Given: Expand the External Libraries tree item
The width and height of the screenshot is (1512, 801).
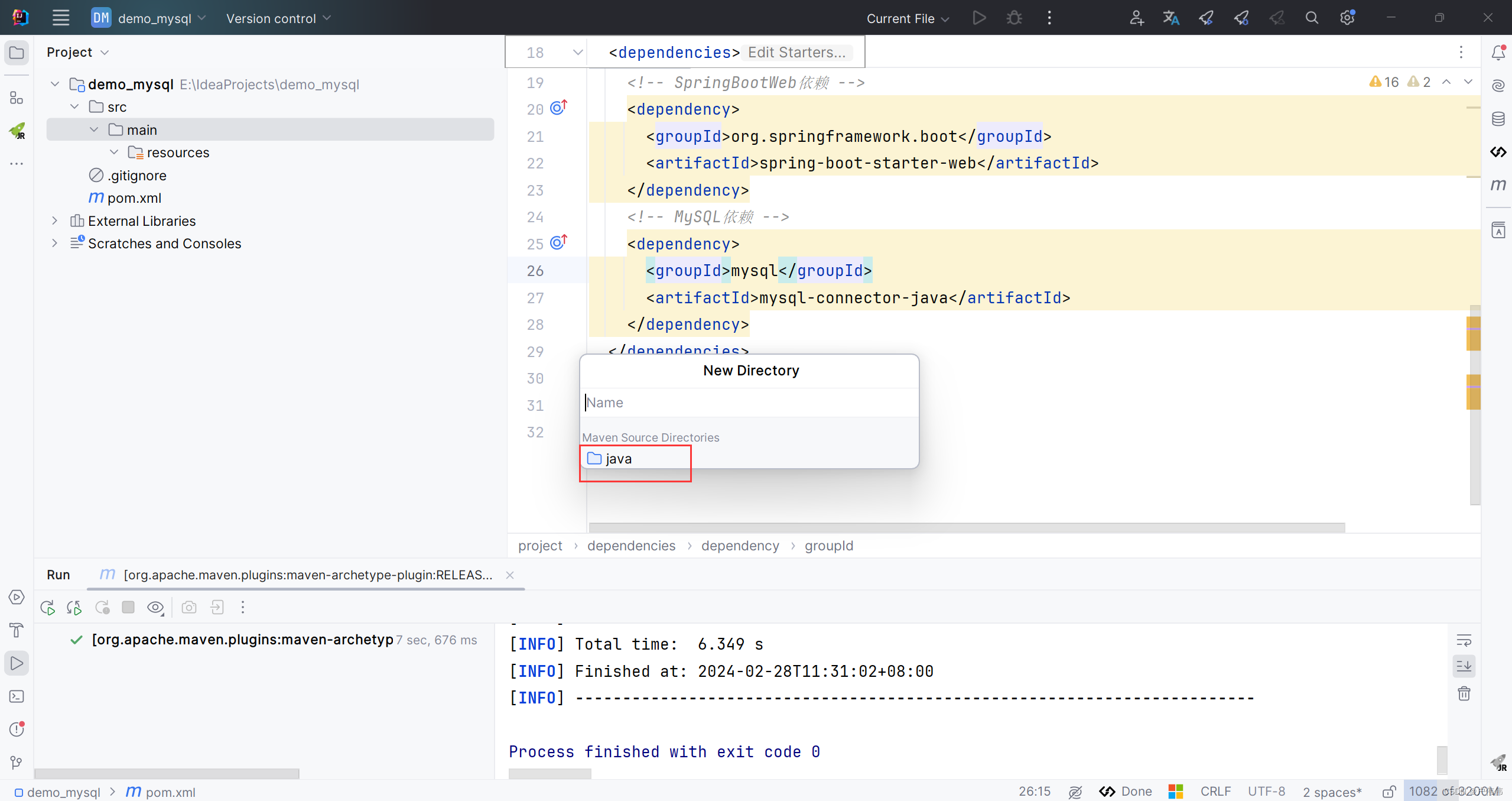Looking at the screenshot, I should tap(55, 220).
